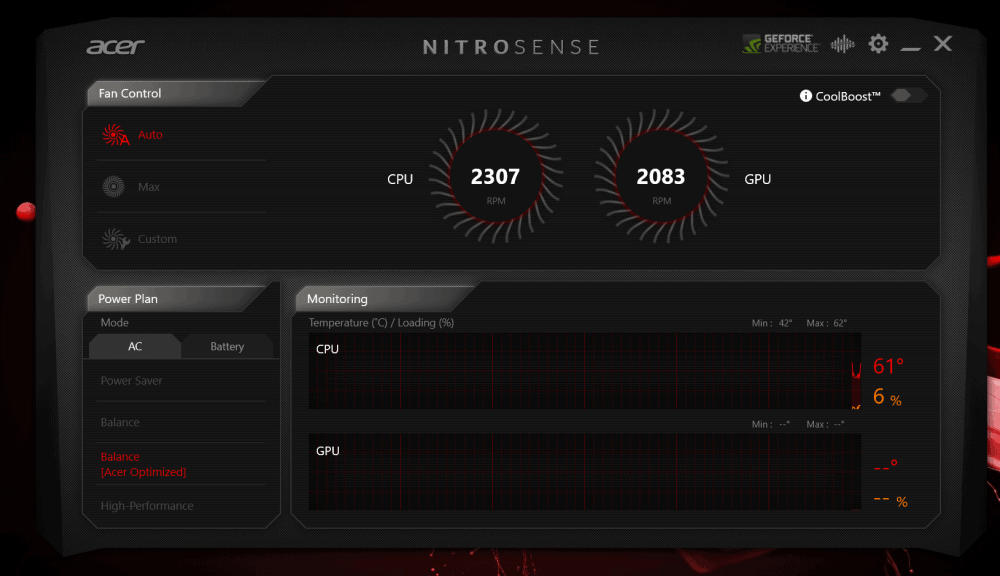This screenshot has height=576, width=1000.
Task: Toggle the CoolBoost switch
Action: click(x=908, y=96)
